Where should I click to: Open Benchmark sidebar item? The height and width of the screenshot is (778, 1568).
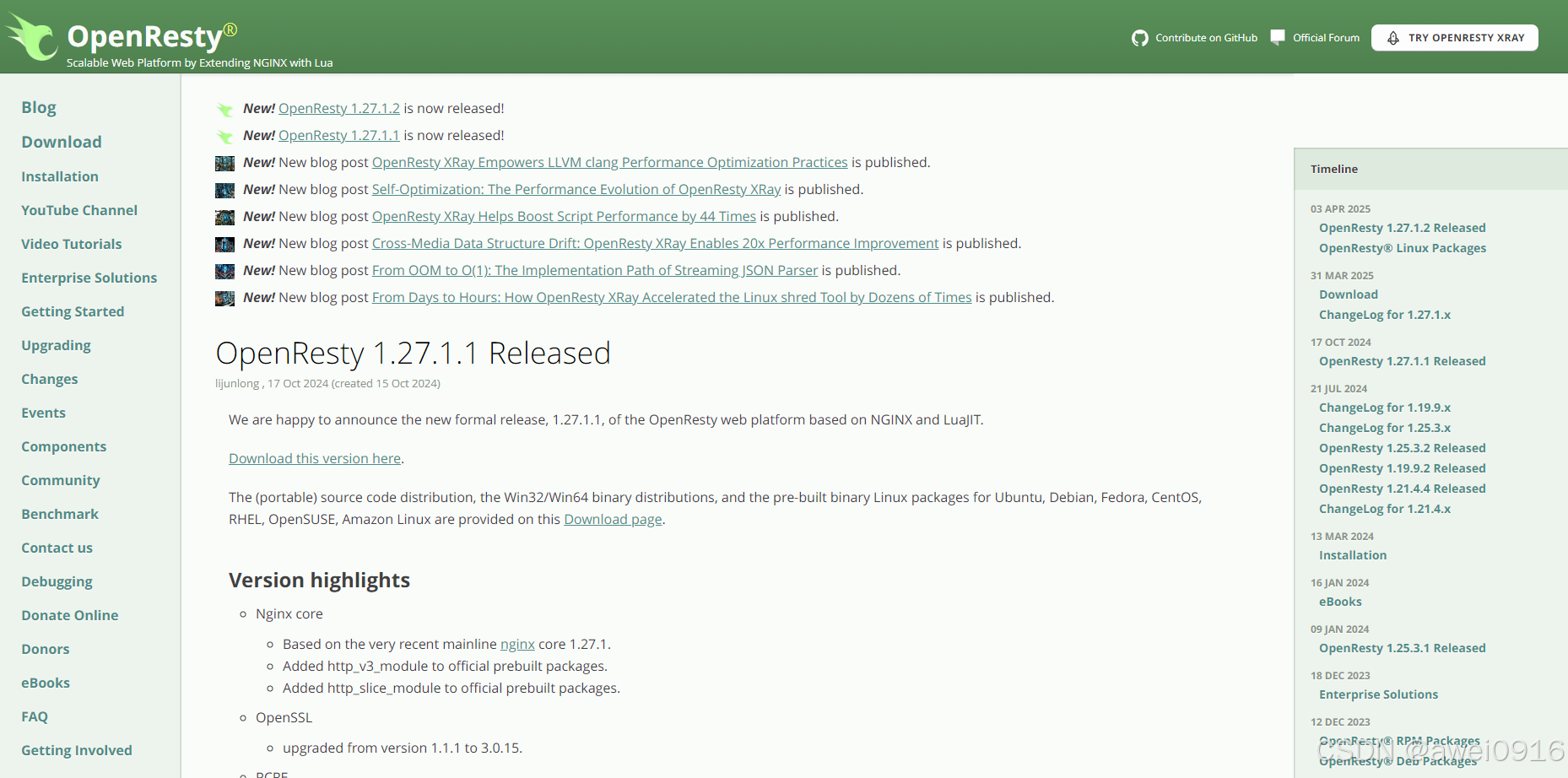(x=60, y=514)
